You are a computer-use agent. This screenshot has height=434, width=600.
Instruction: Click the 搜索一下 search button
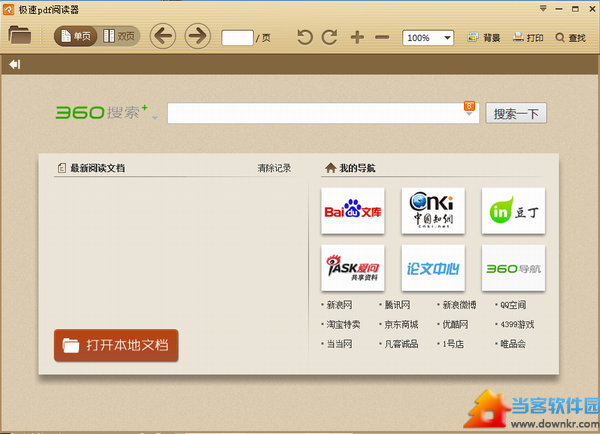click(516, 113)
